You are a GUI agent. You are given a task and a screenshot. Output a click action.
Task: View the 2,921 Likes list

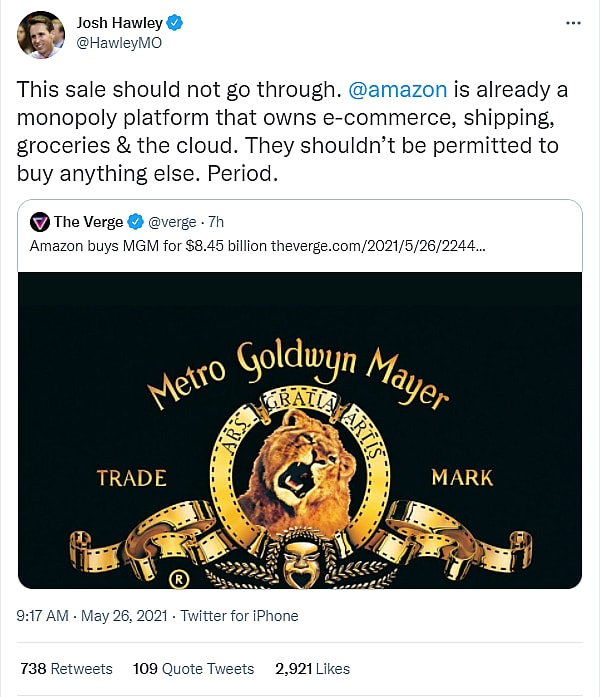click(313, 668)
